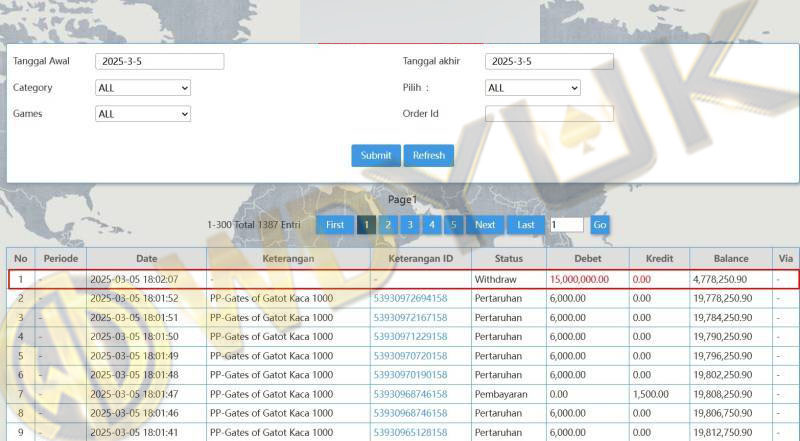Click the Keterangan ID column header
Screen dimensions: 800x441
[x=420, y=258]
